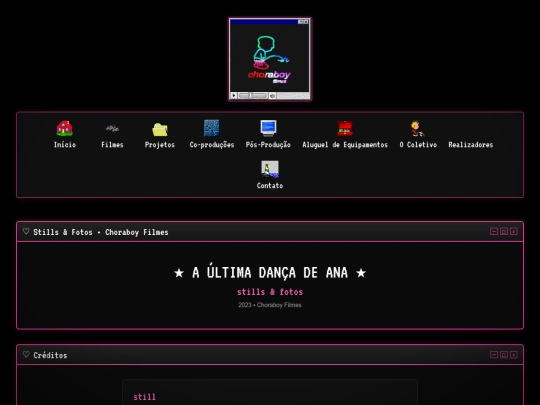Go to Aluguel de Equipamentos label

345,145
